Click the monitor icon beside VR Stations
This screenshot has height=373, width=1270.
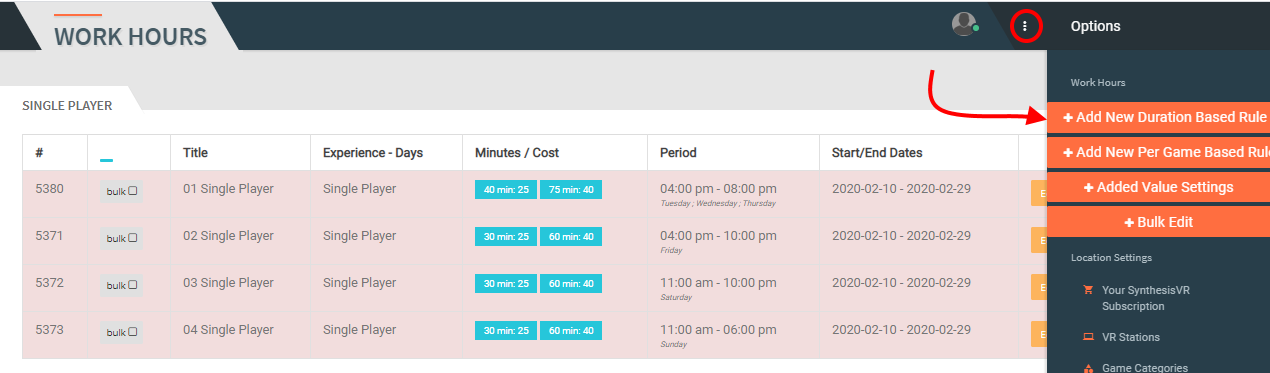point(1088,337)
